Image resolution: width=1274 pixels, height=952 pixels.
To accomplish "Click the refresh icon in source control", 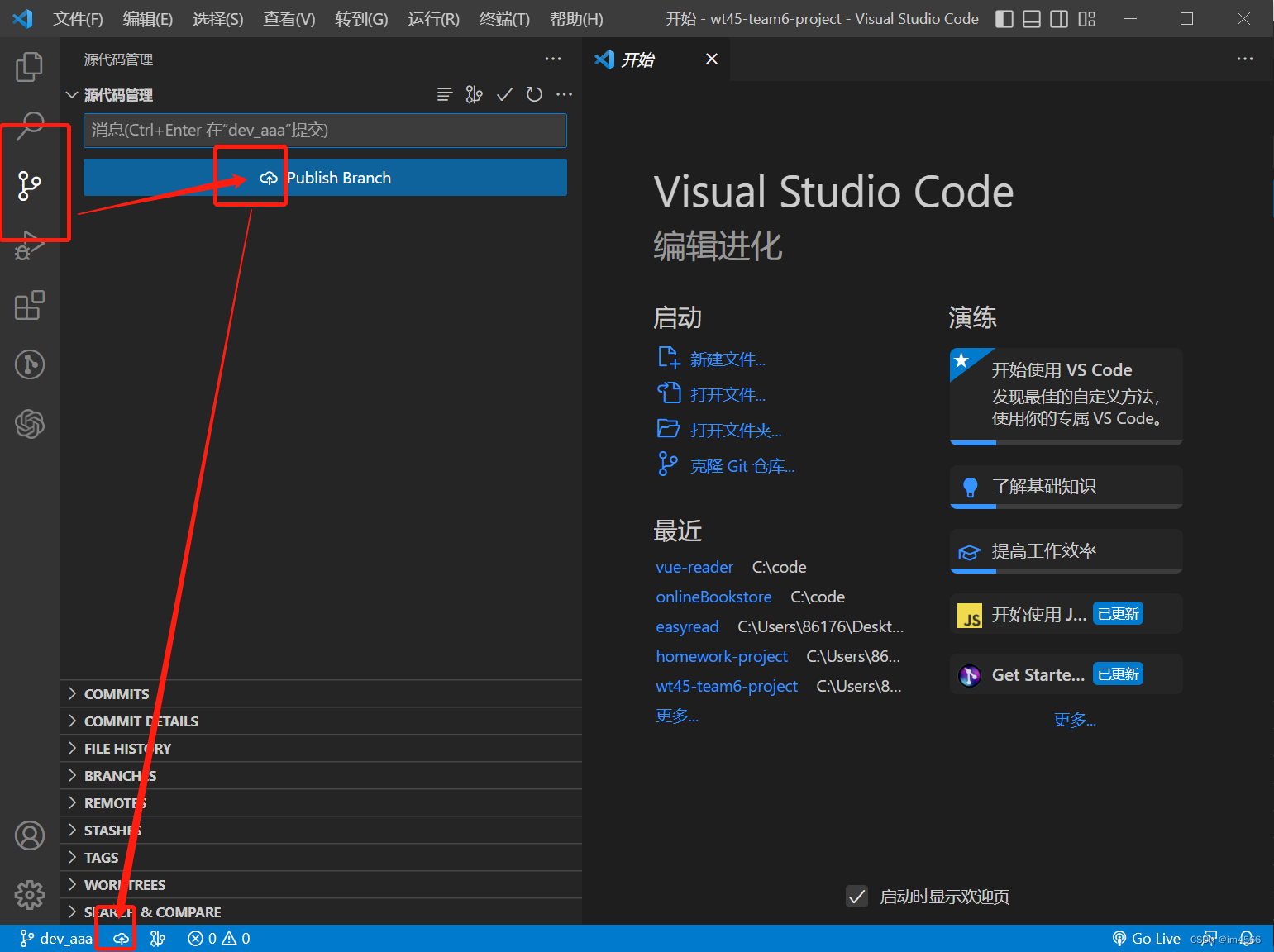I will pos(534,95).
